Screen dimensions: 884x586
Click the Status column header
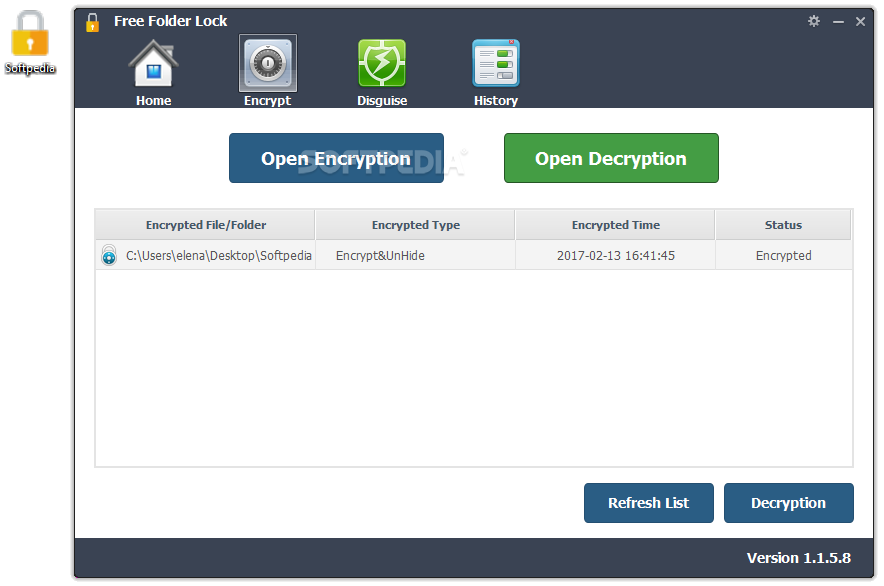(783, 224)
